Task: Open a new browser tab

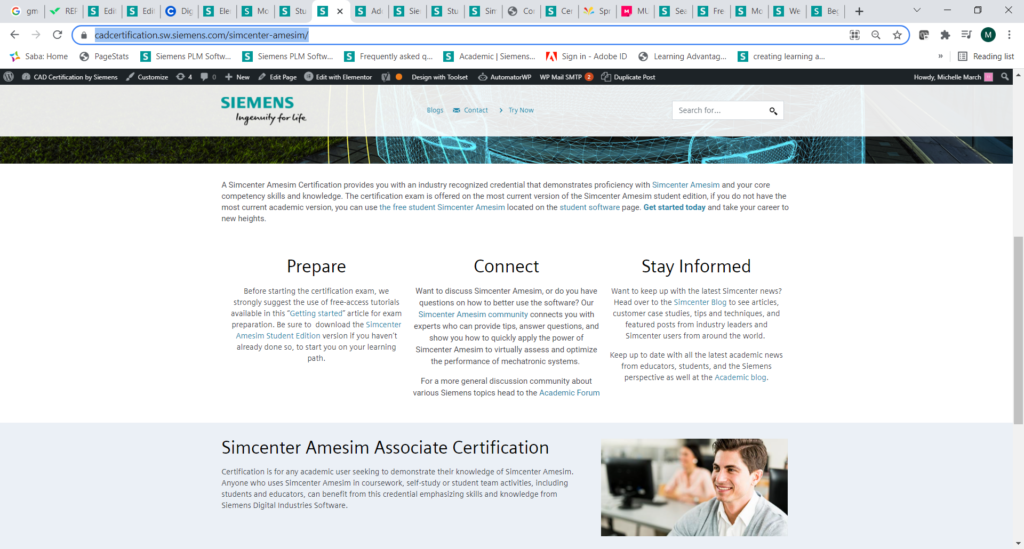Action: pos(859,11)
